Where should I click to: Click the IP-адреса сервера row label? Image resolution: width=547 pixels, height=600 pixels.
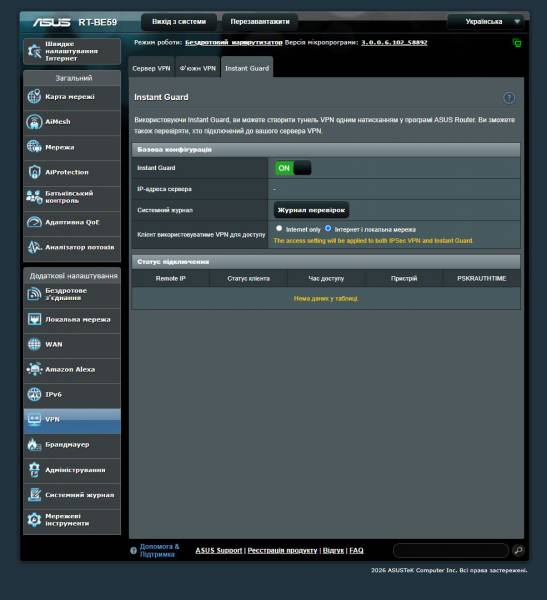(164, 189)
